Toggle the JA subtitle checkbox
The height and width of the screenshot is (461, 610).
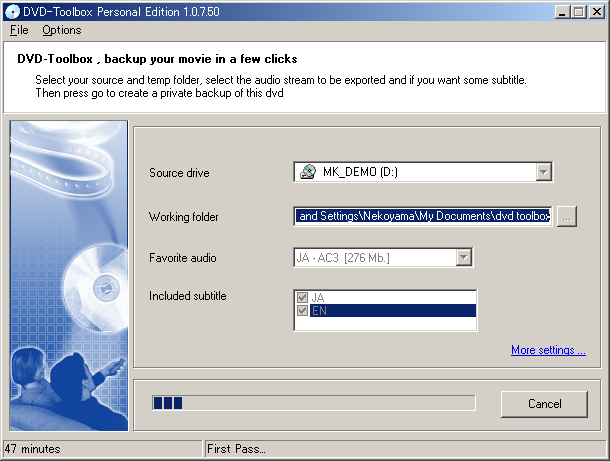point(303,298)
